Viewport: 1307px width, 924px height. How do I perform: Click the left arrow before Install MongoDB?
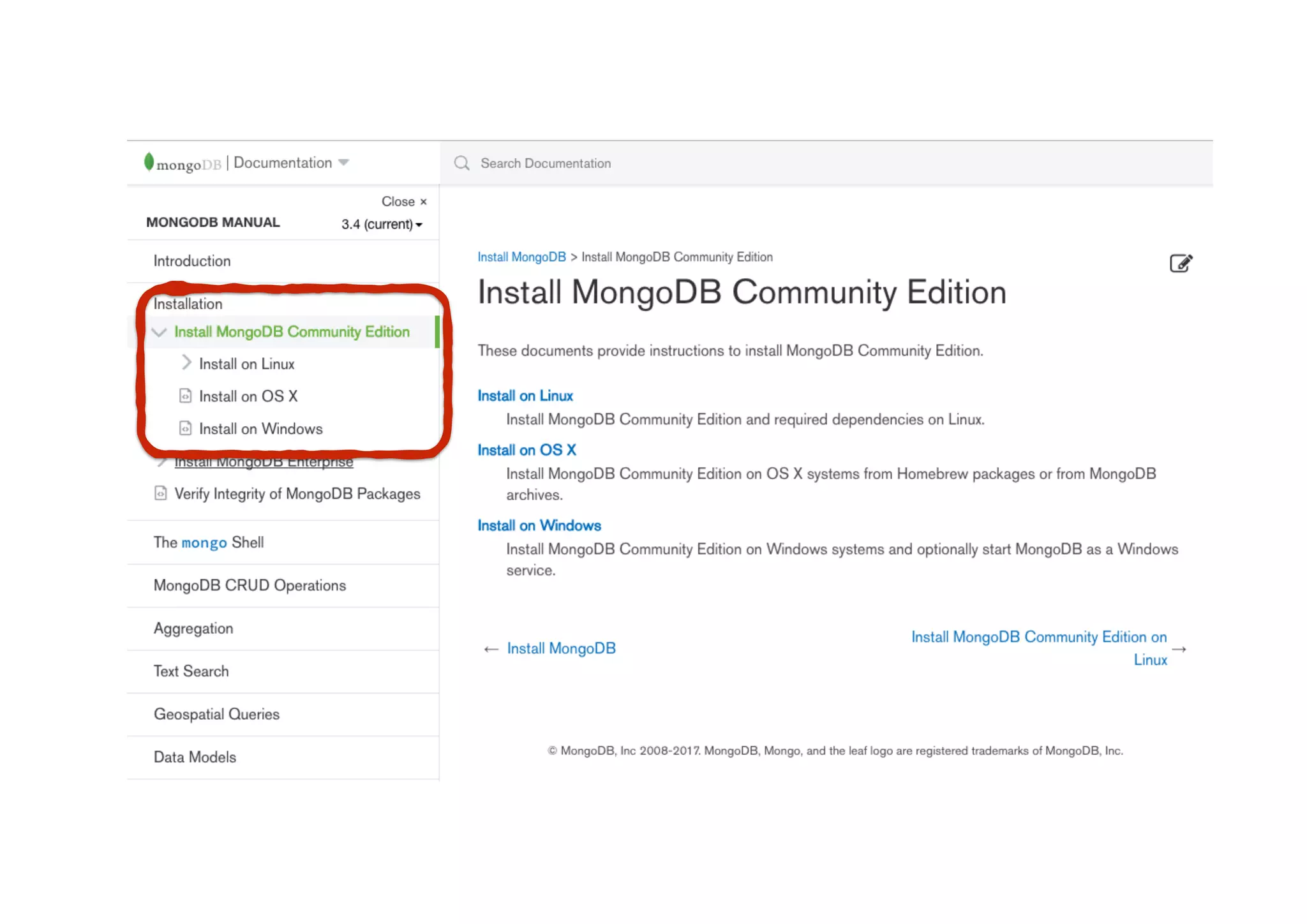491,649
